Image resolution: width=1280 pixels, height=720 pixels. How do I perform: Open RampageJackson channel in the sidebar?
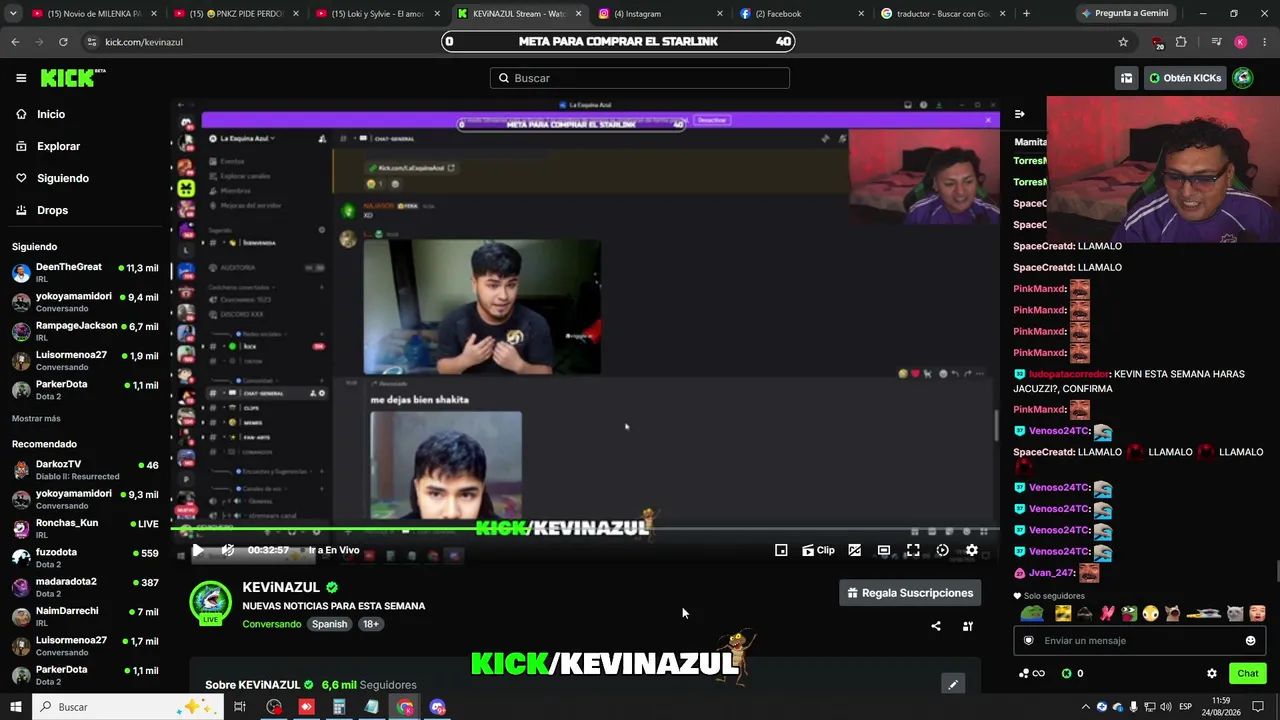(x=86, y=331)
